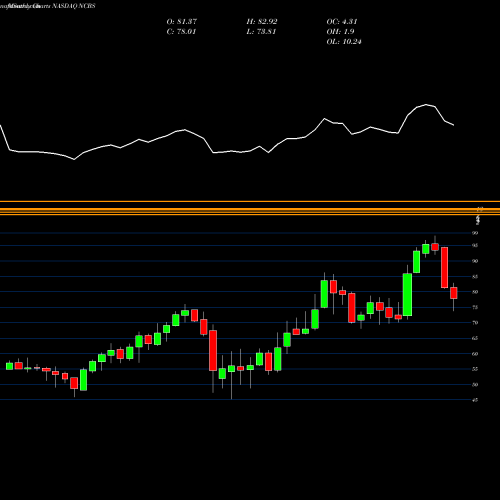This screenshot has width=500, height=500.
Task: Click the end point of the white line graph
Action: (x=454, y=125)
